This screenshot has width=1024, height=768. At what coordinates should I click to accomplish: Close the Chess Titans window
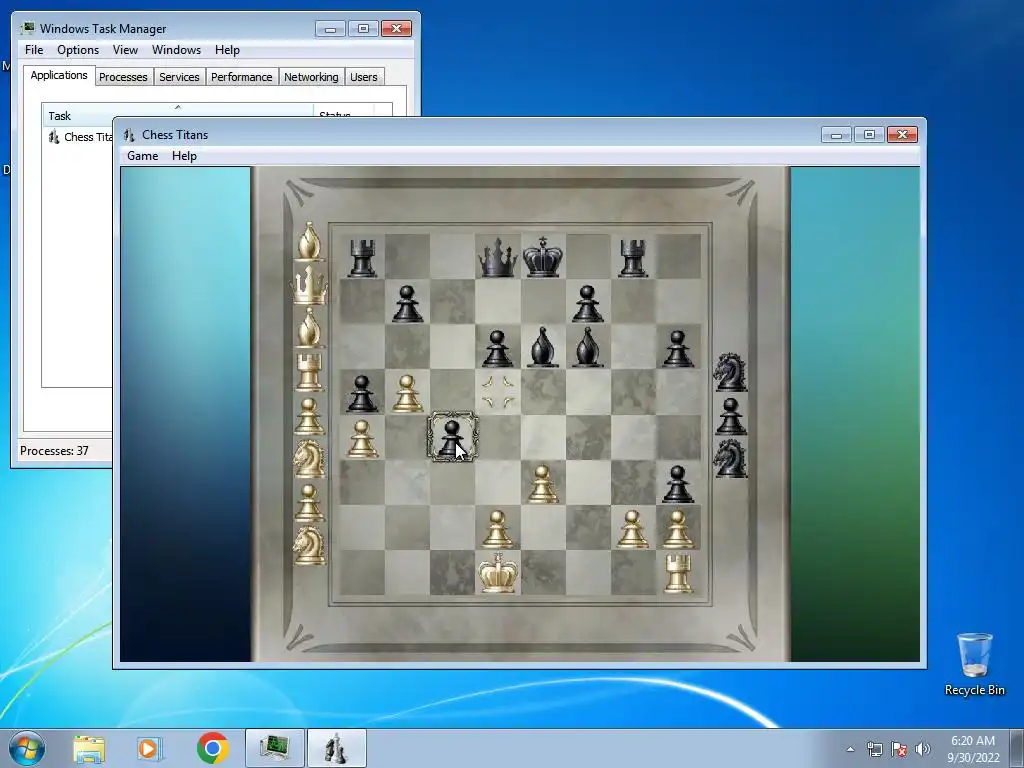tap(903, 135)
